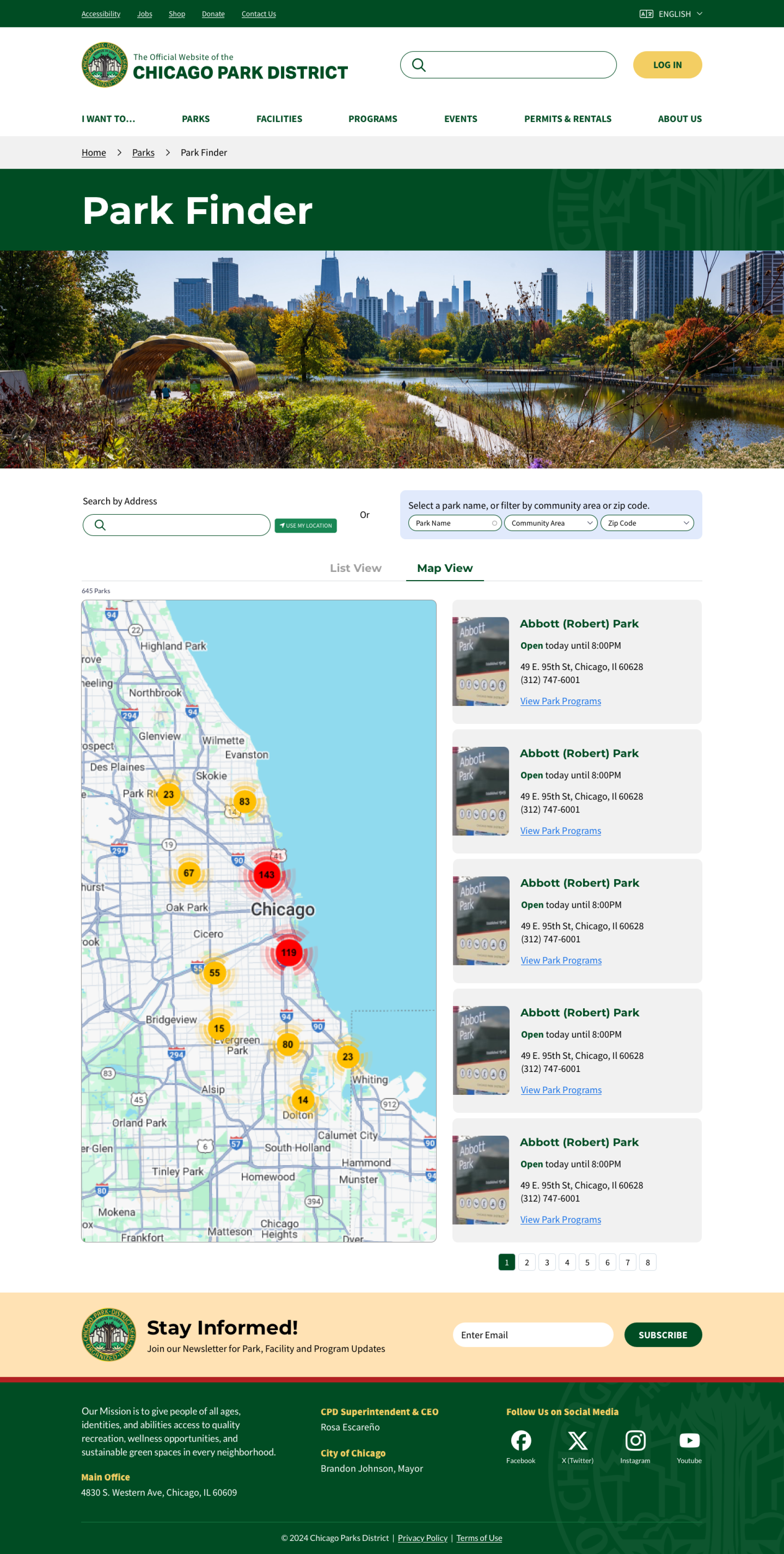Click the first Abbott Park thumbnail image
Viewport: 784px width, 1554px height.
(481, 661)
